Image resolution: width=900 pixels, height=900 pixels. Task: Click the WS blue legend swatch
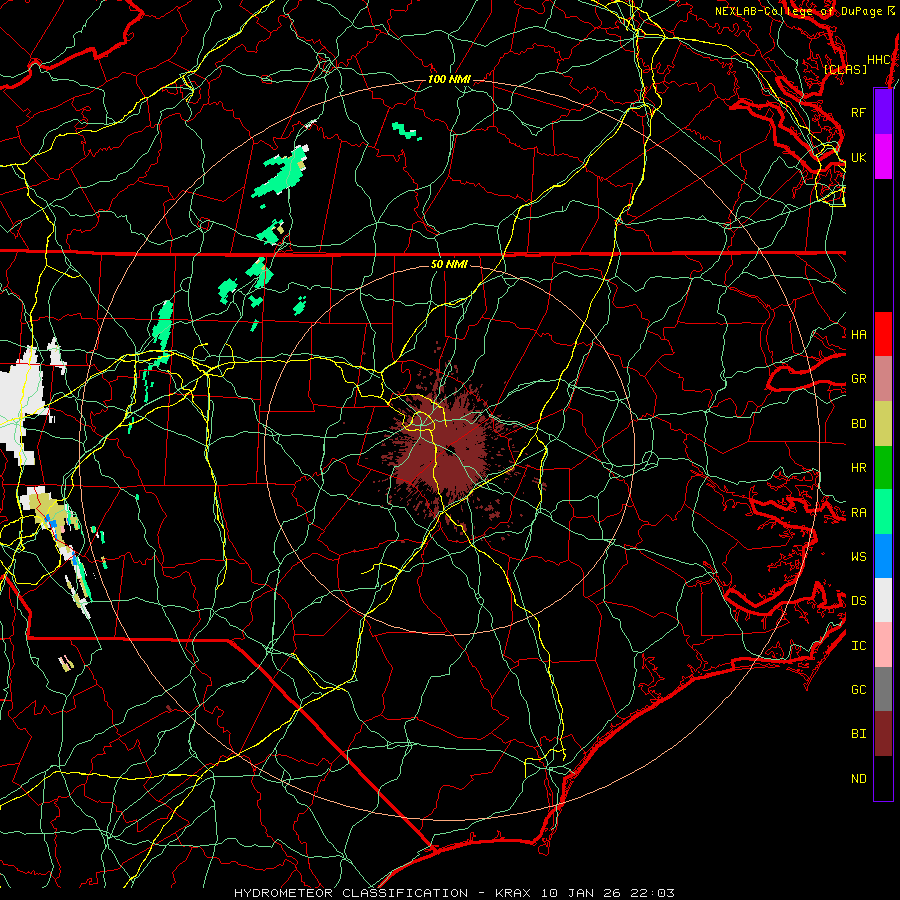click(x=883, y=556)
